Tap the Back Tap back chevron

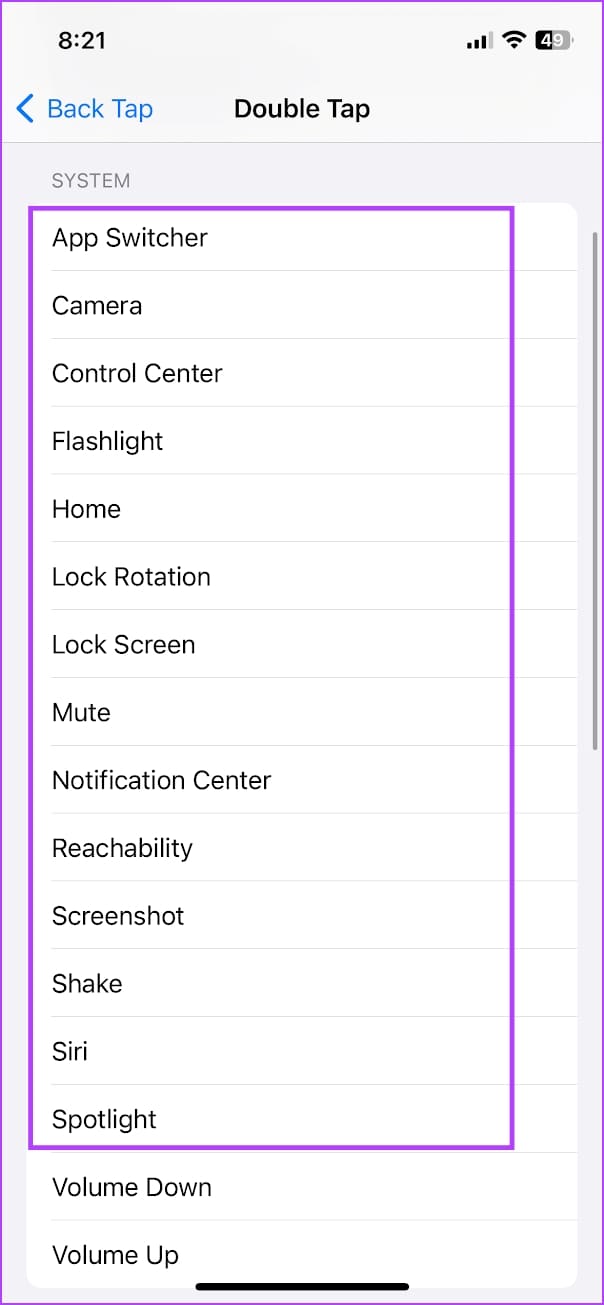click(26, 108)
